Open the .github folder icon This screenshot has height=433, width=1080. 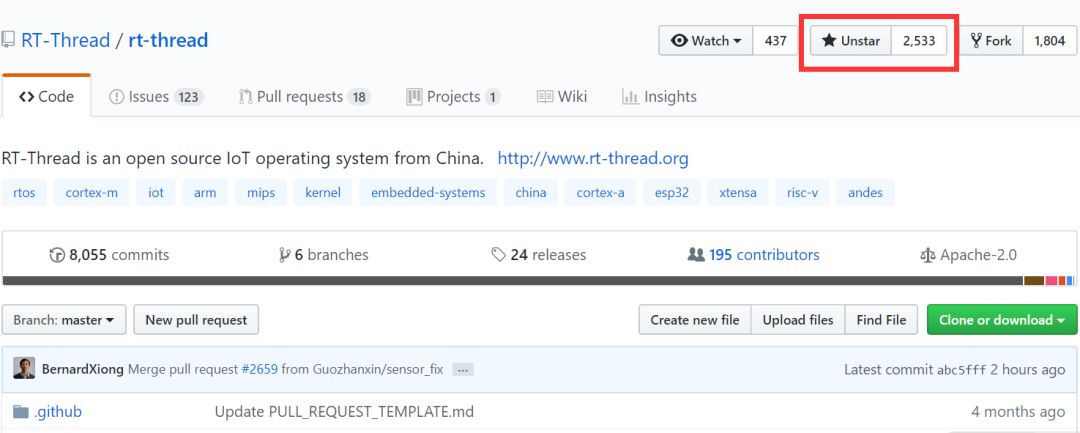22,411
